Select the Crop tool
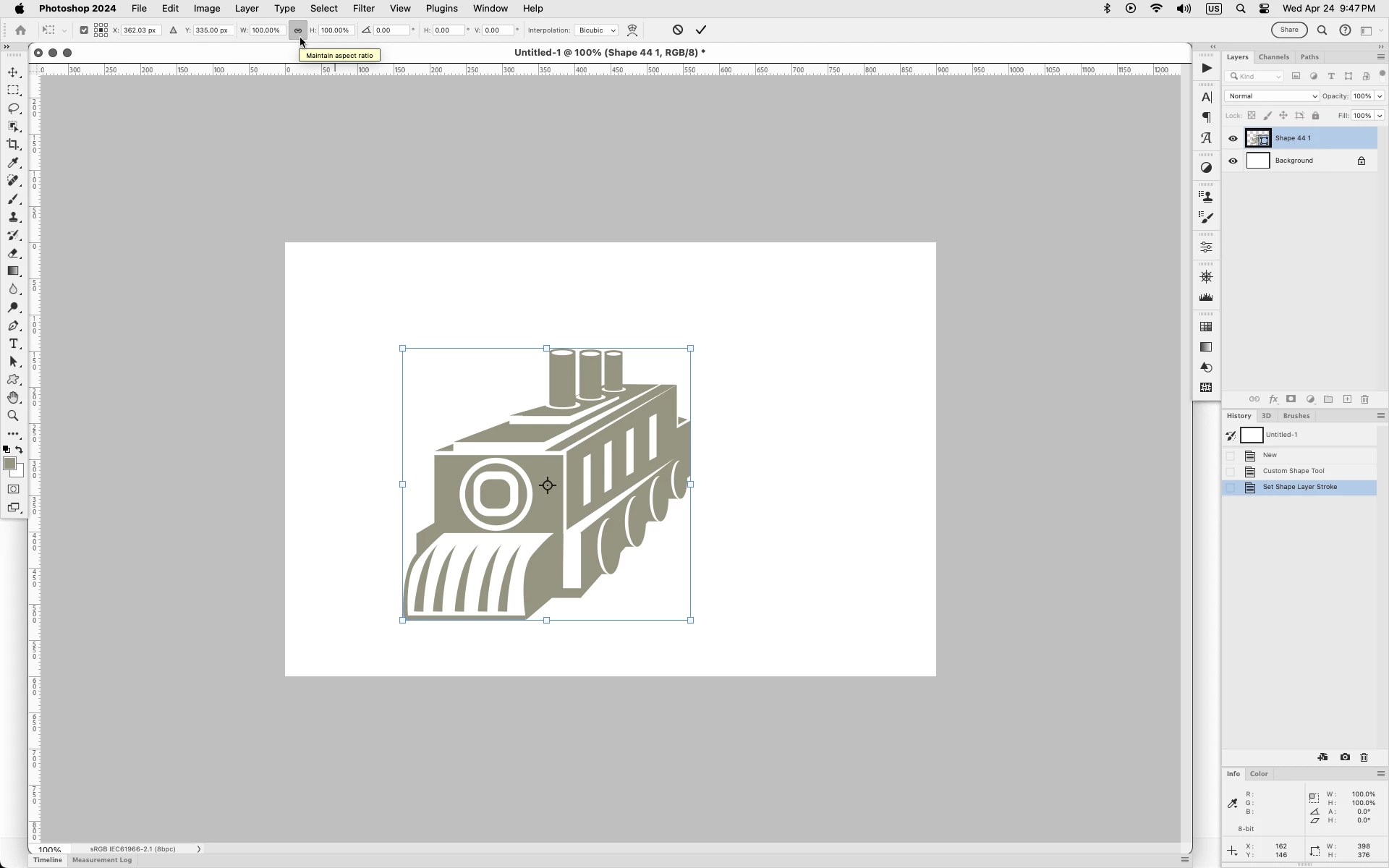Viewport: 1389px width, 868px height. [x=13, y=145]
